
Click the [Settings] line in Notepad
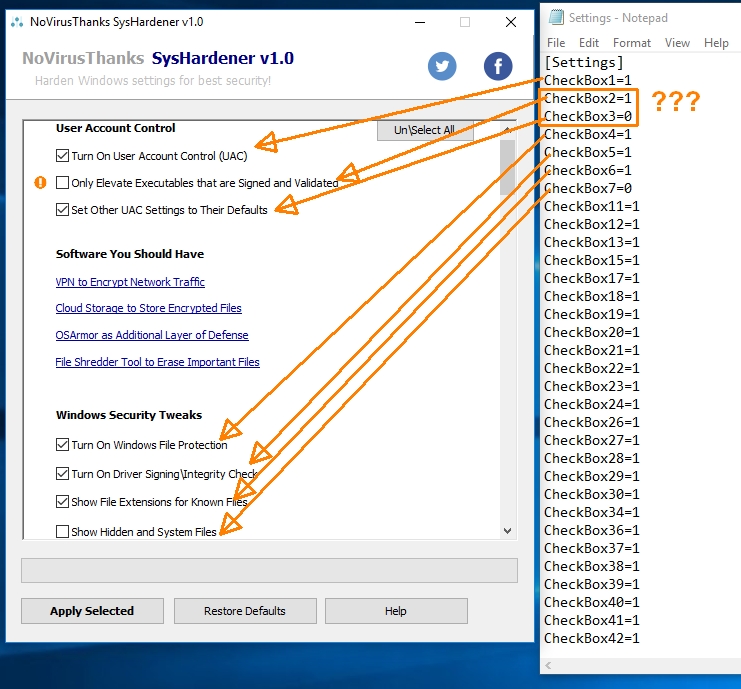[x=584, y=62]
